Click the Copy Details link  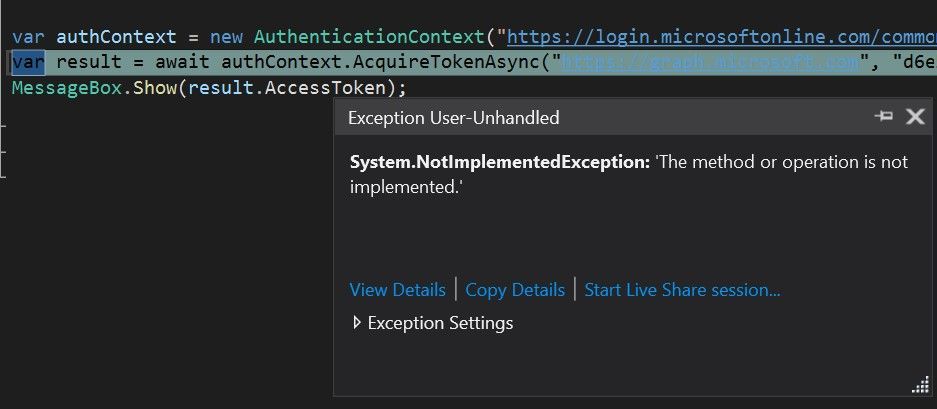tap(515, 290)
